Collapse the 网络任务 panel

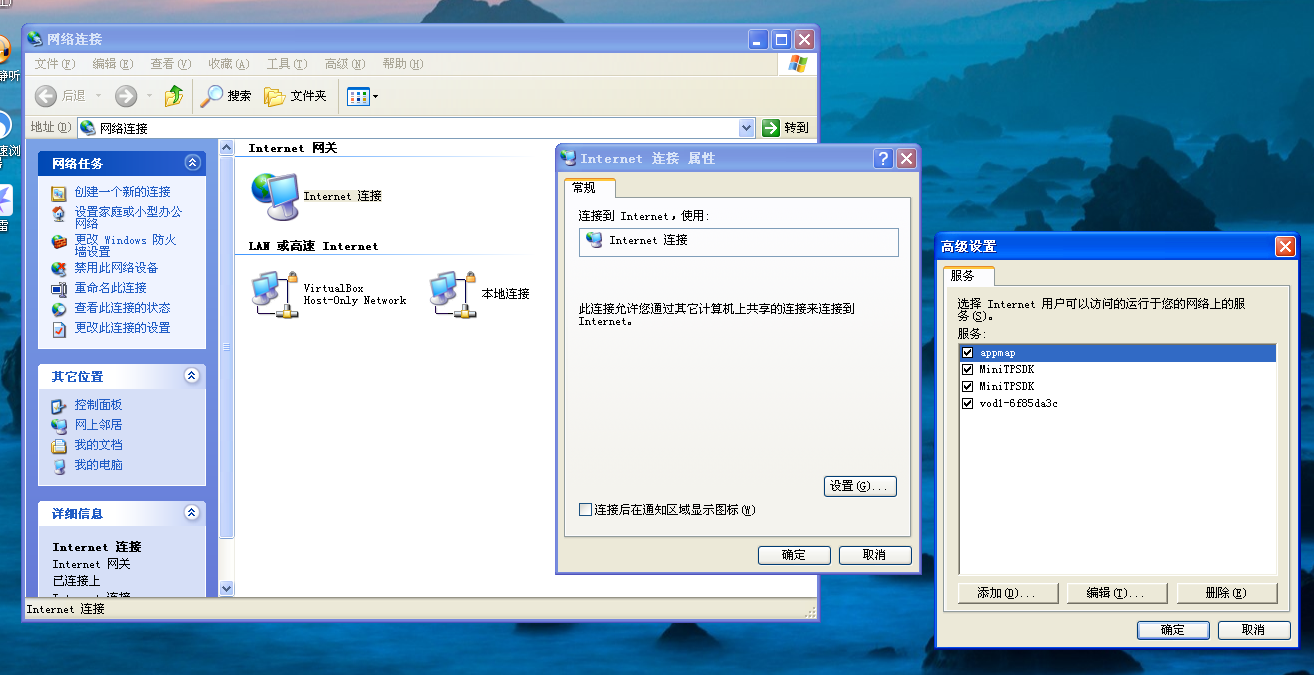pos(192,163)
